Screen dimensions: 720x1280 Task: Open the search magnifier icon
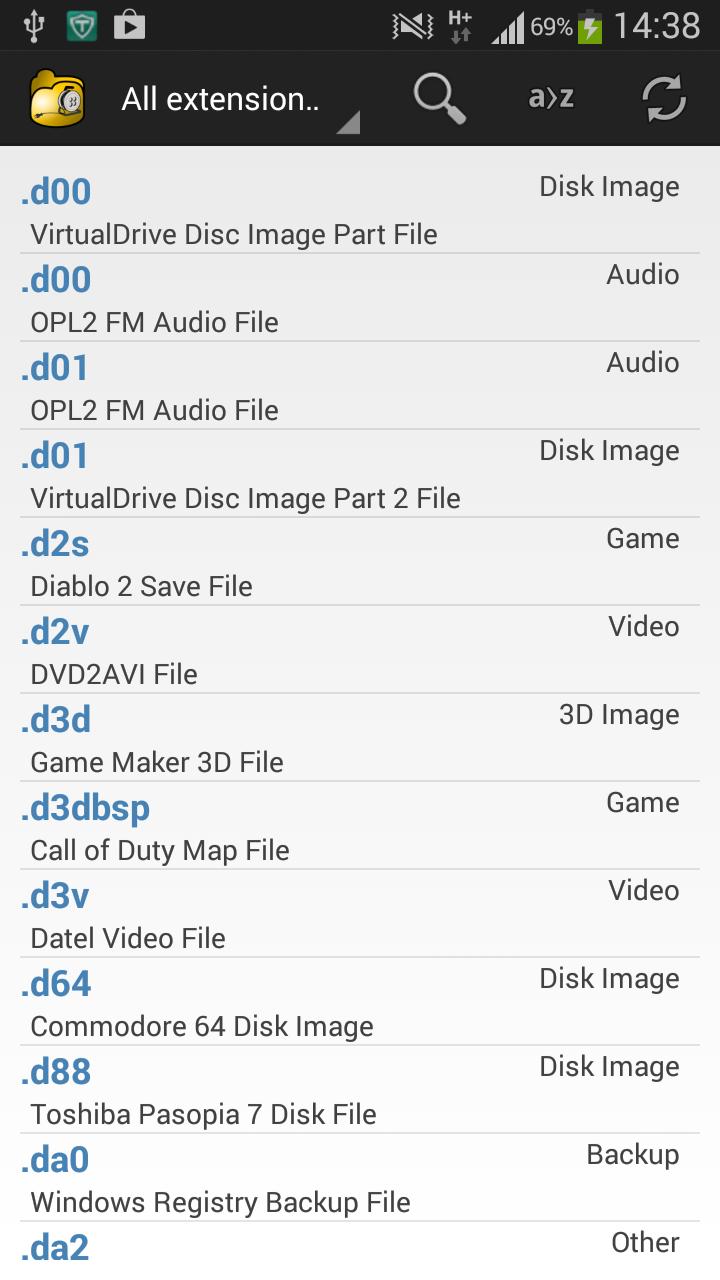tap(440, 98)
